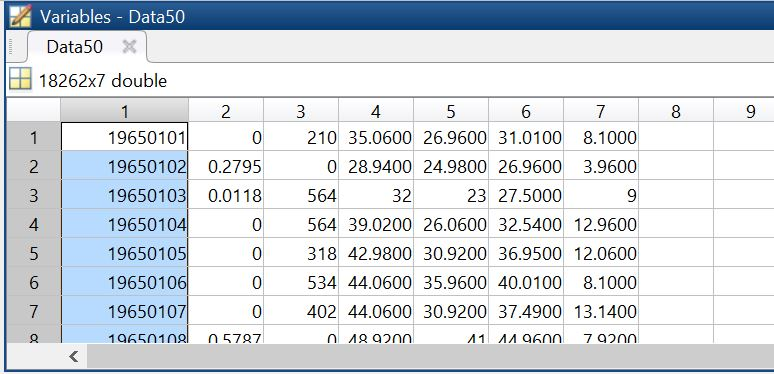Click the Variables editor pencil icon
Screen dimensions: 774x374
[20, 16]
